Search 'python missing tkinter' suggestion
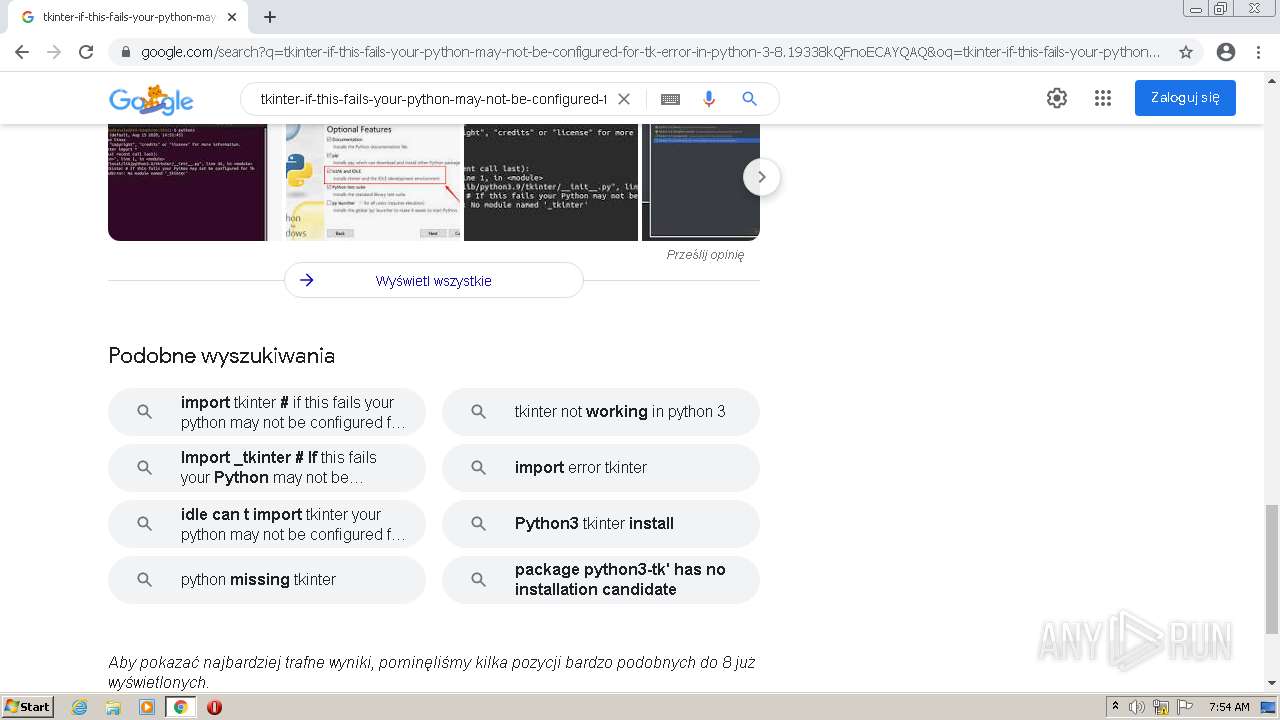This screenshot has height=720, width=1280. [267, 580]
